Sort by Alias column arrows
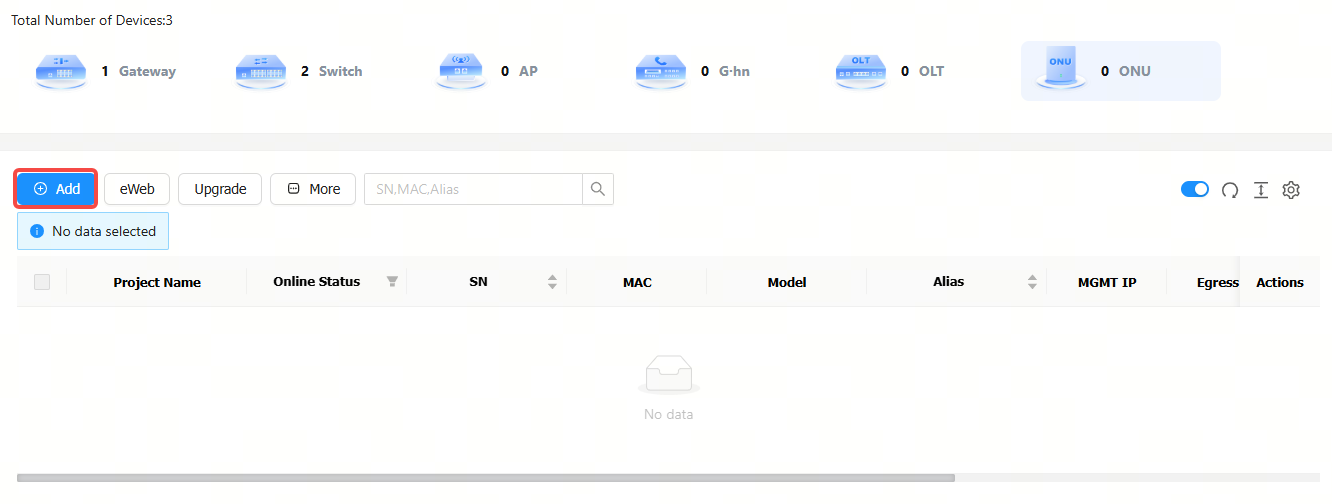The image size is (1332, 504). click(x=1032, y=282)
